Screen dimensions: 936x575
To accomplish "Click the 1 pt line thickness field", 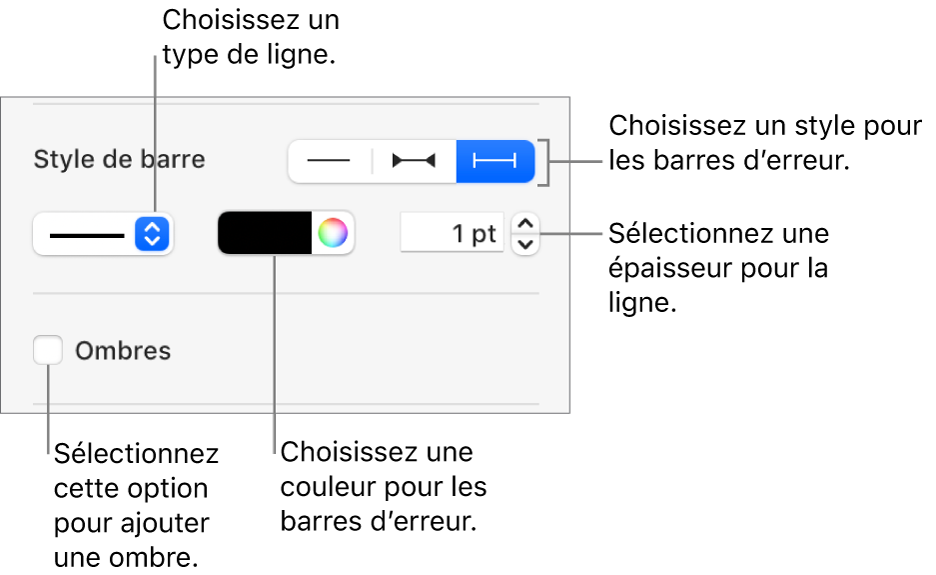I will (x=452, y=234).
